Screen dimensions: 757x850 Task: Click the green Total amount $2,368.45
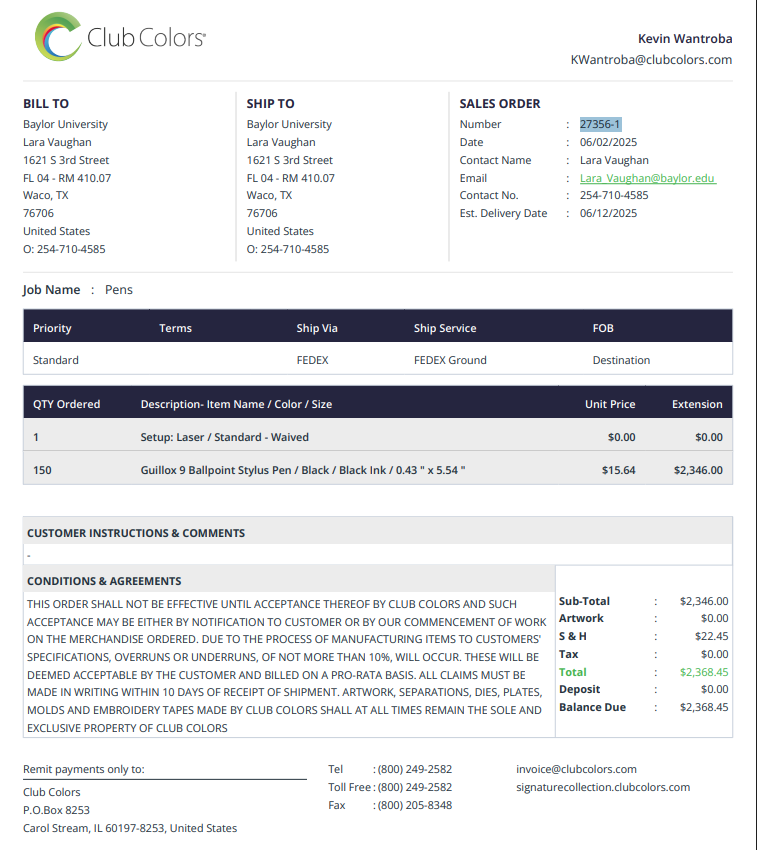click(x=704, y=672)
